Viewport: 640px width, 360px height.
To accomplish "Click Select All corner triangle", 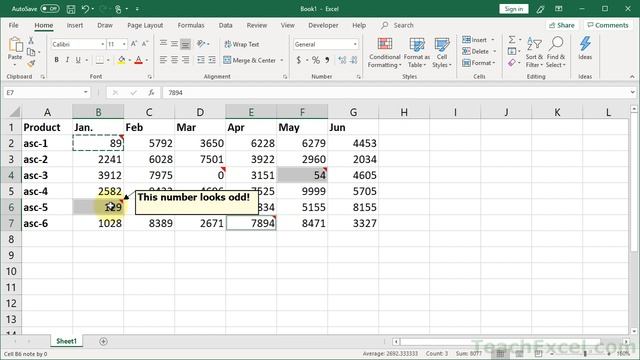I will coord(14,112).
